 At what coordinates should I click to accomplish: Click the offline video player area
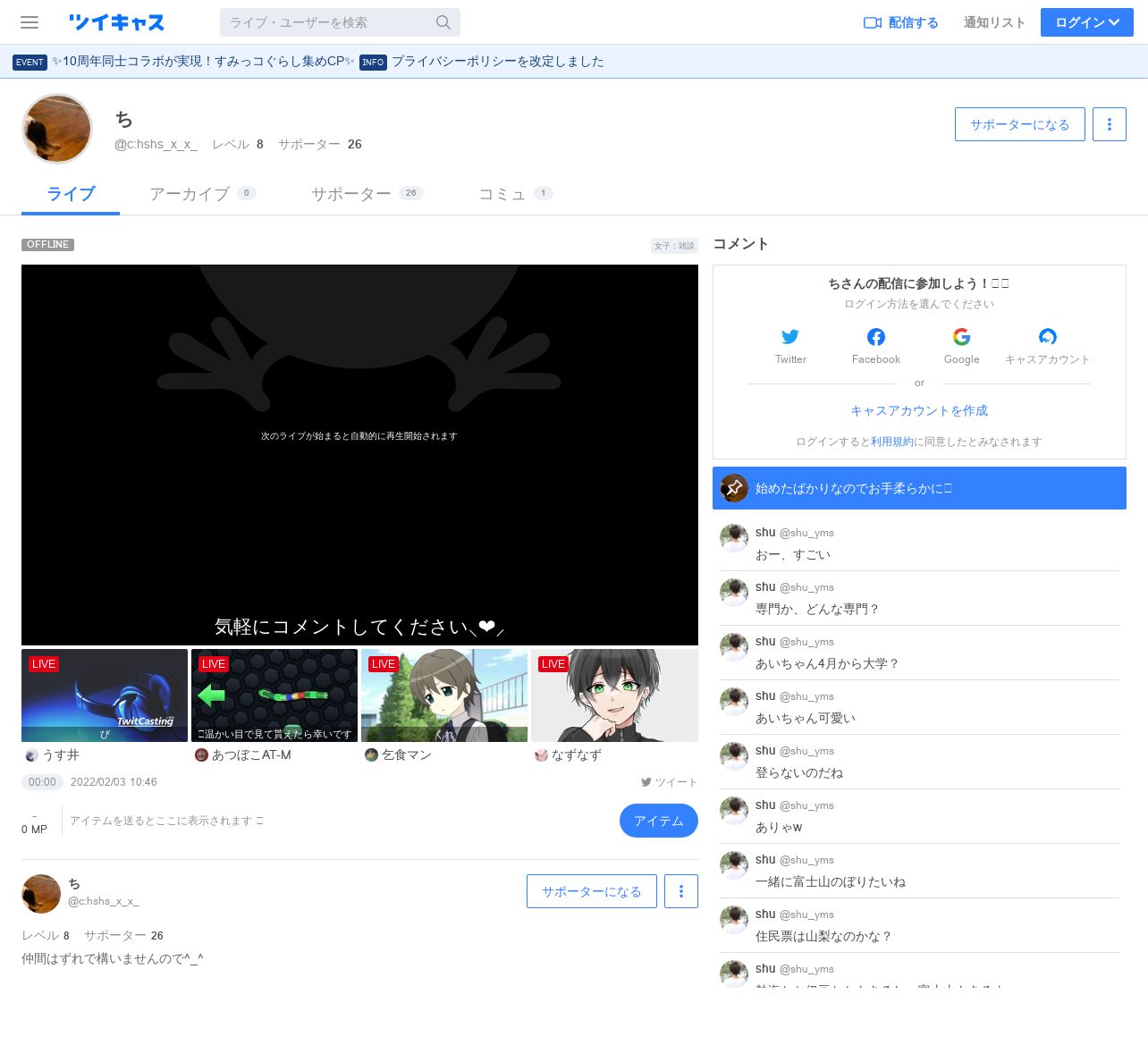click(359, 455)
